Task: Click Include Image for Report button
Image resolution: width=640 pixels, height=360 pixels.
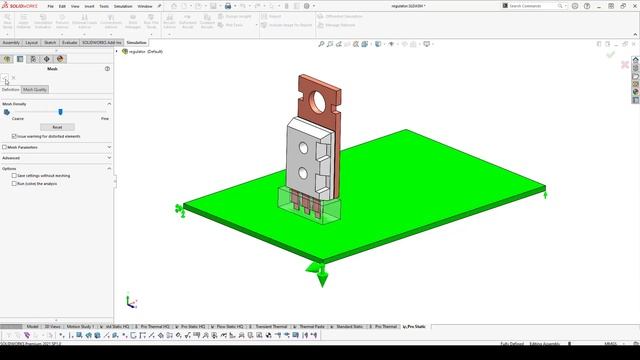Action: point(287,25)
